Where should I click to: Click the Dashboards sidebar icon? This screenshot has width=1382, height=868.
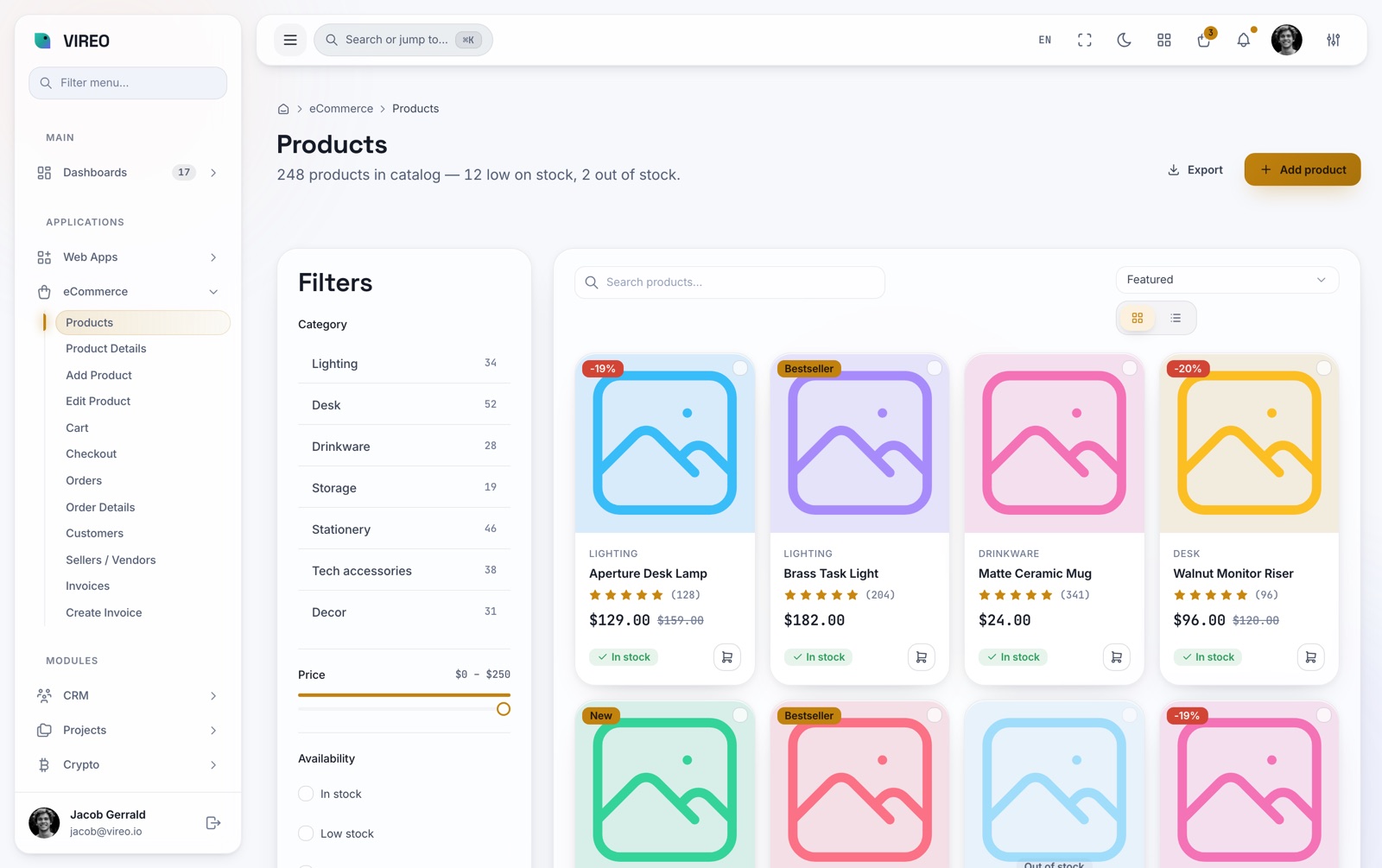pyautogui.click(x=44, y=173)
